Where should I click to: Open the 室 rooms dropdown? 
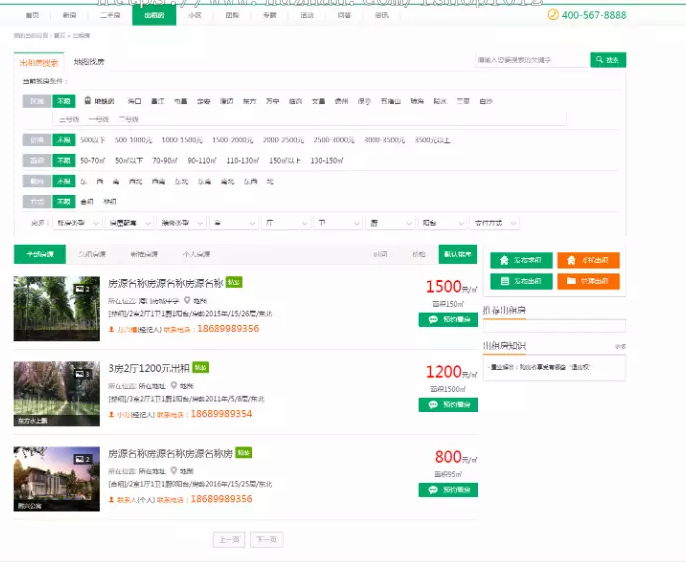(x=234, y=223)
